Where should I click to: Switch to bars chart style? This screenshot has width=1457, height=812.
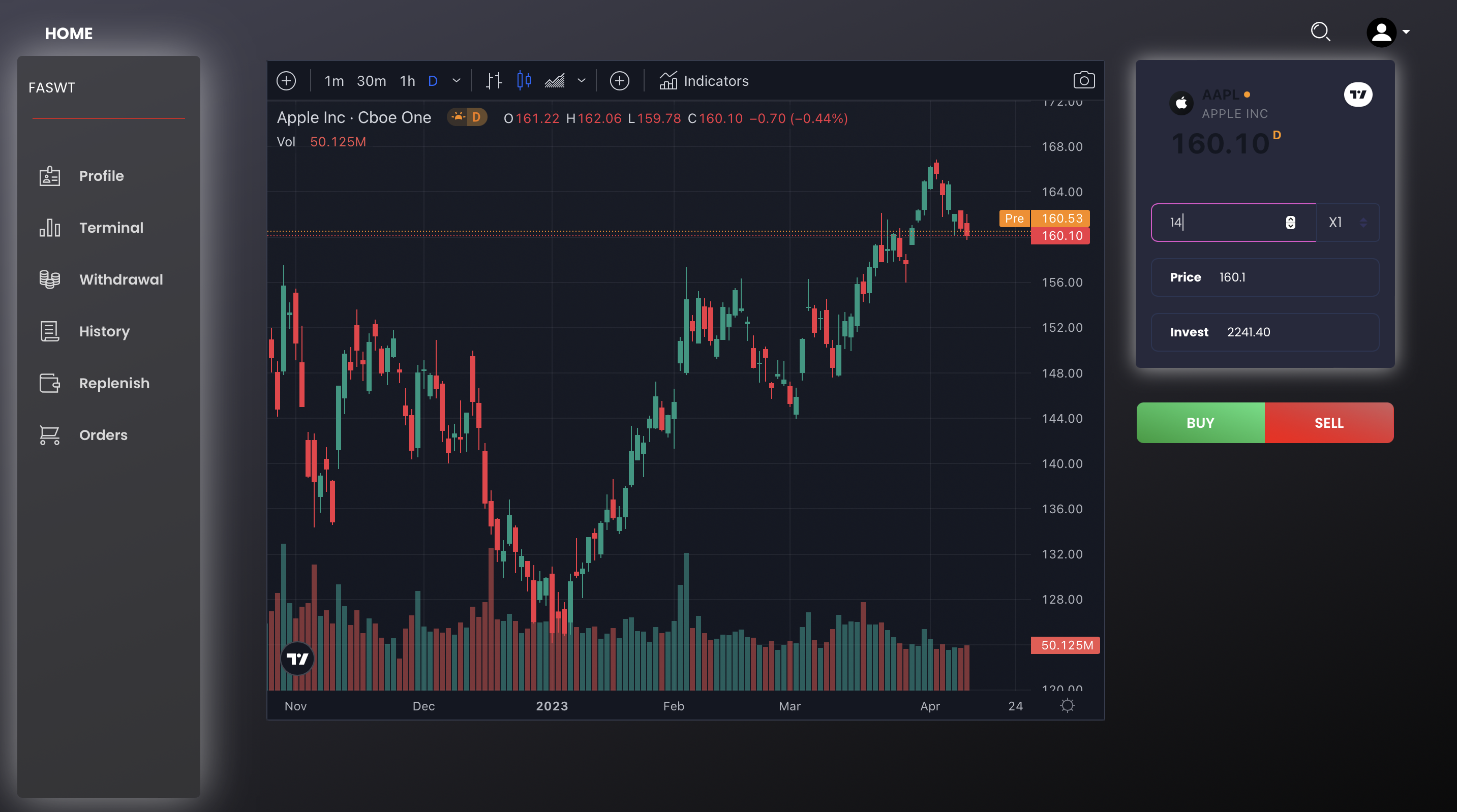click(494, 81)
